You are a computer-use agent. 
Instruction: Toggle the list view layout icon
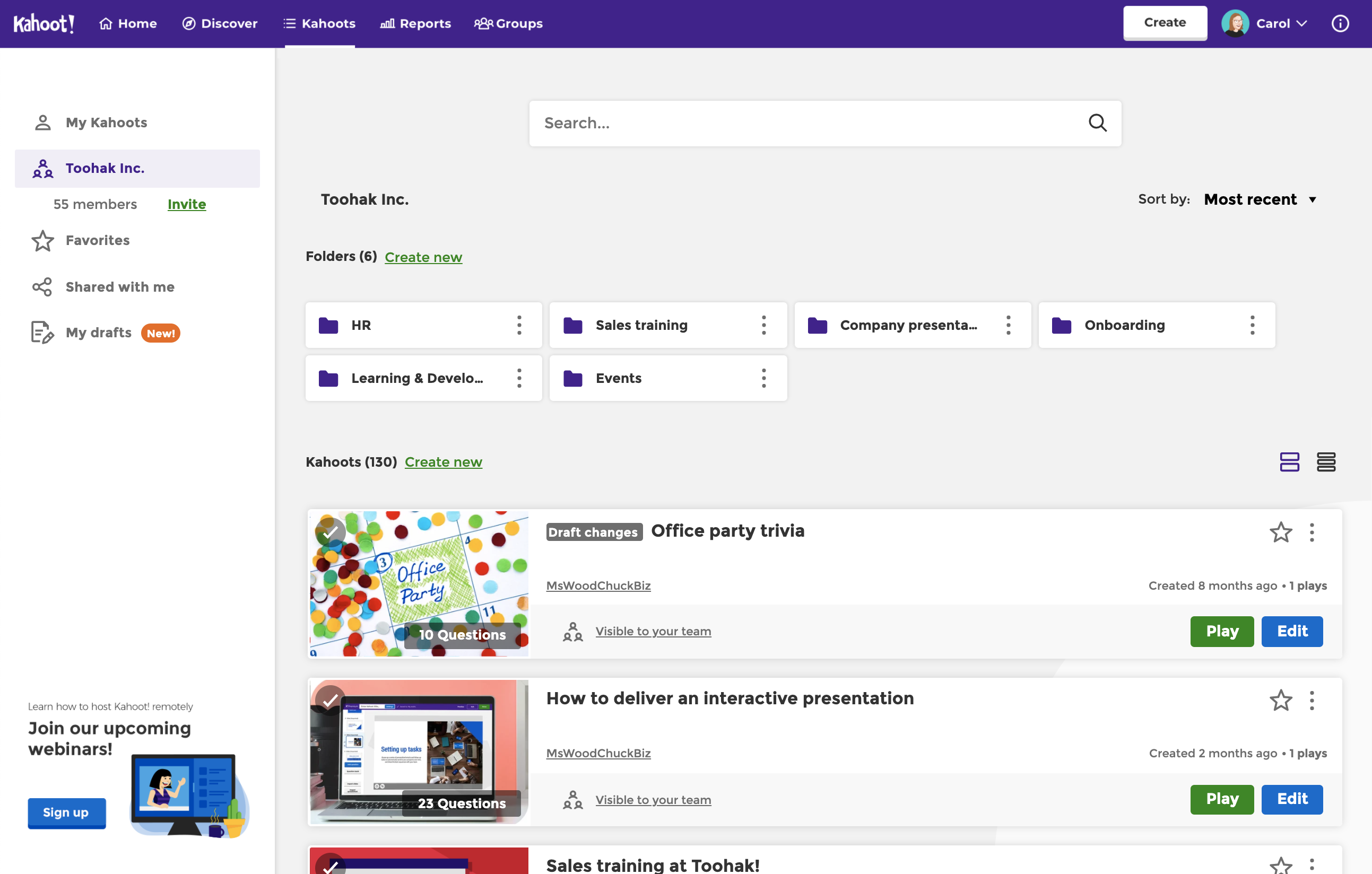coord(1326,462)
